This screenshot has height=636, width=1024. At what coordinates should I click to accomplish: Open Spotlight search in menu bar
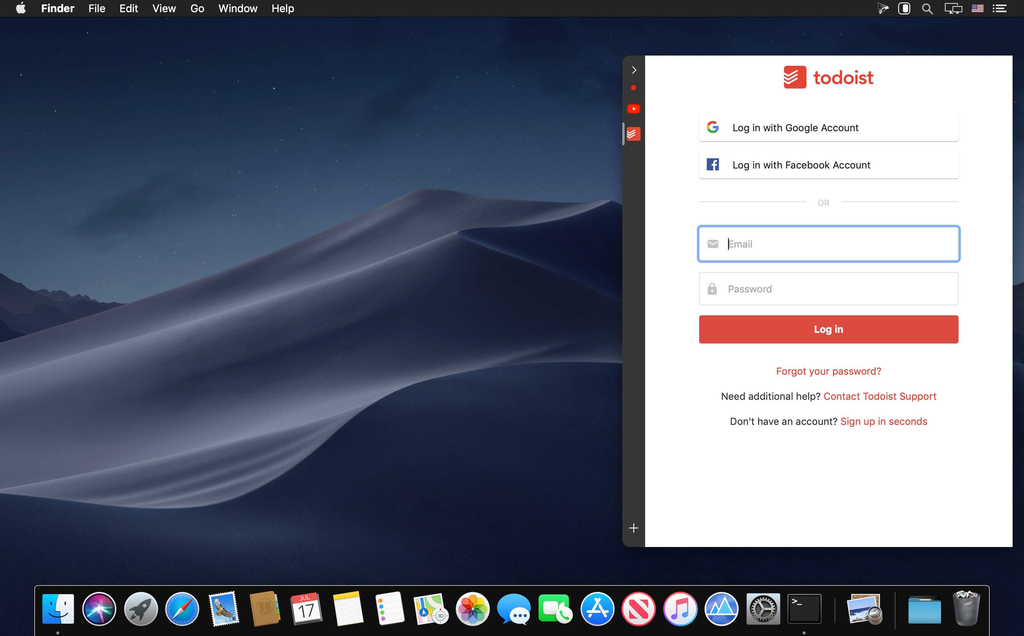point(927,8)
